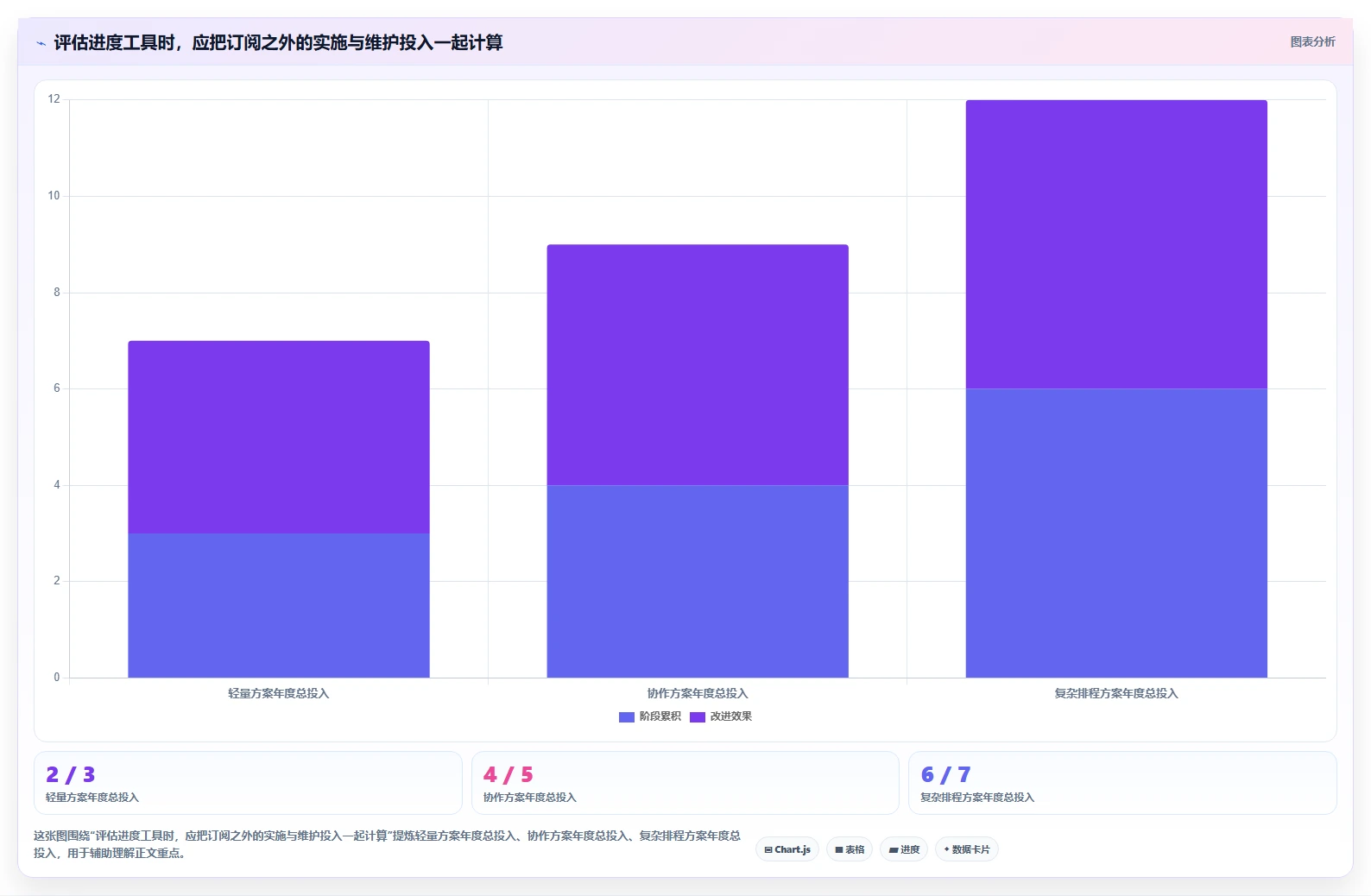Viewport: 1371px width, 896px height.
Task: Click the y-axis value 10
Action: click(54, 196)
